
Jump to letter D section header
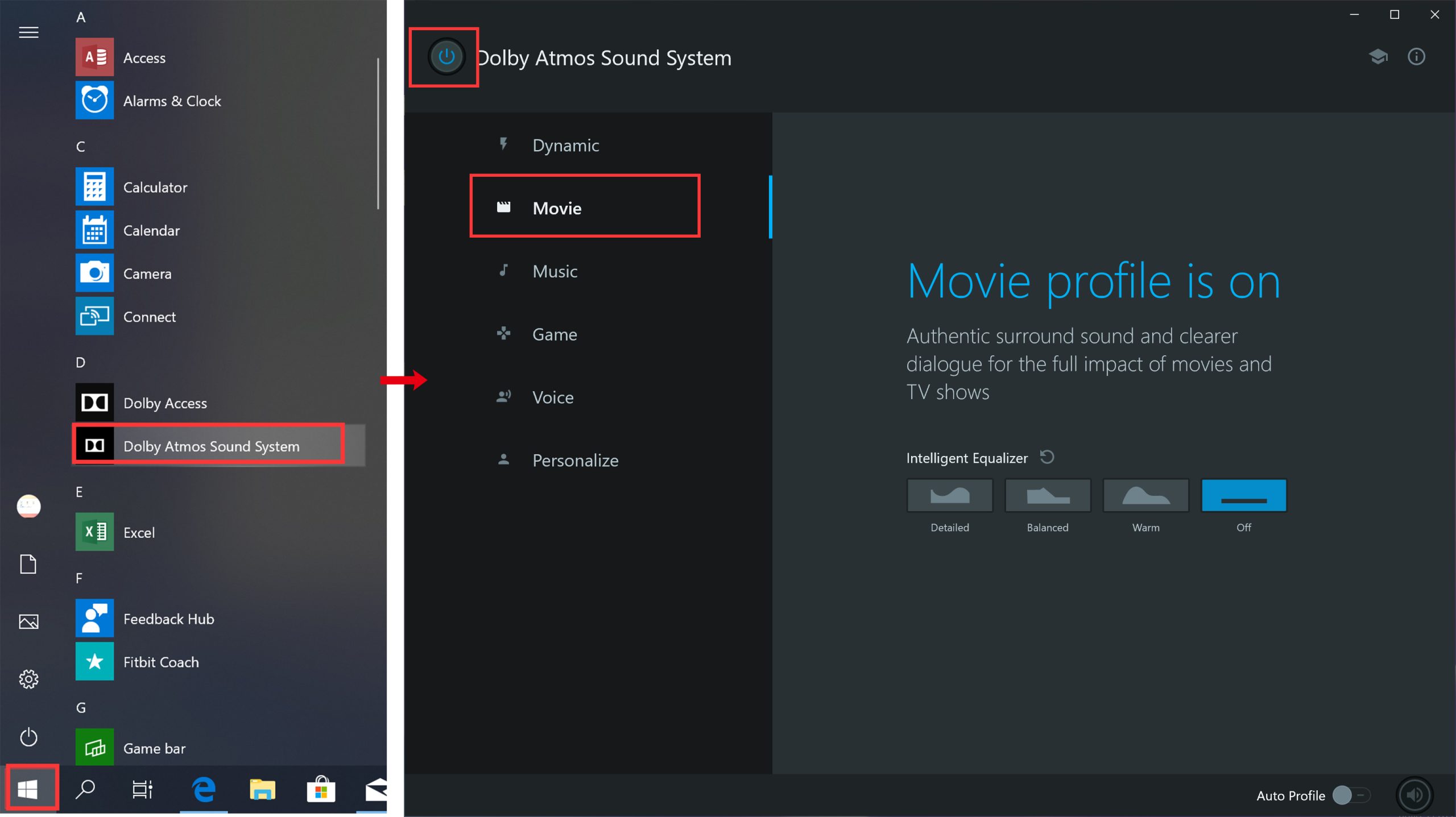coord(81,362)
